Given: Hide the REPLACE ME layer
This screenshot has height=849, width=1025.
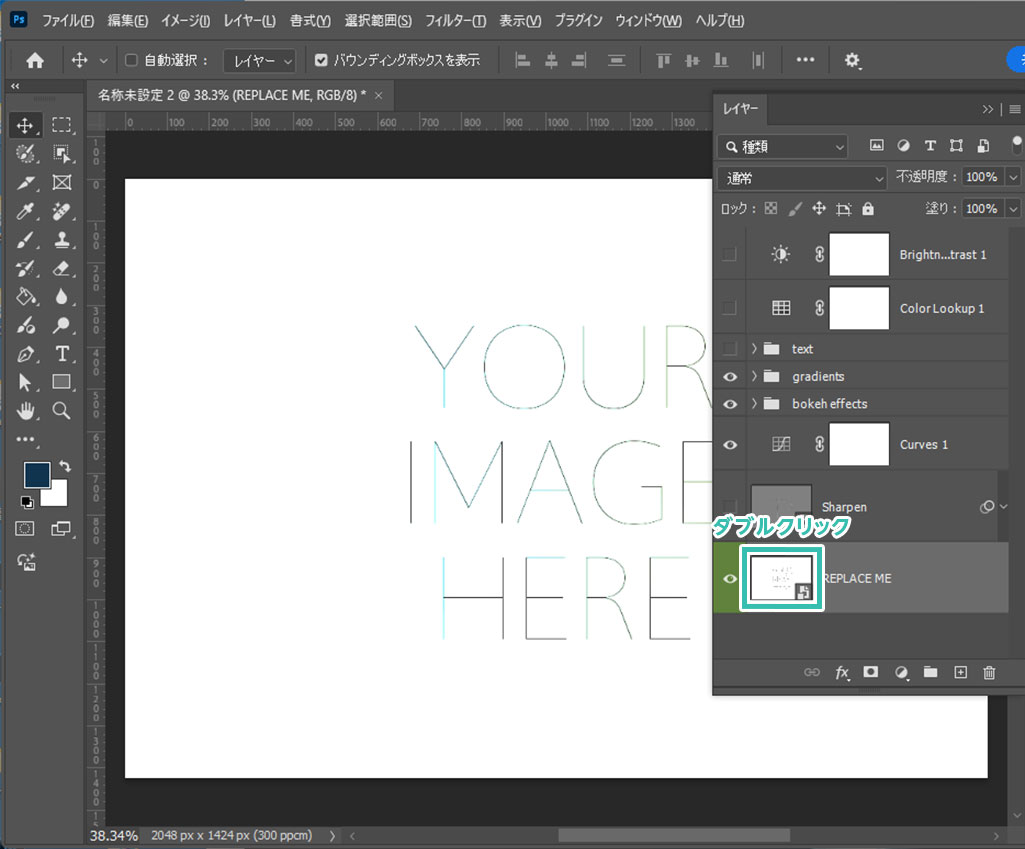Looking at the screenshot, I should tap(730, 579).
